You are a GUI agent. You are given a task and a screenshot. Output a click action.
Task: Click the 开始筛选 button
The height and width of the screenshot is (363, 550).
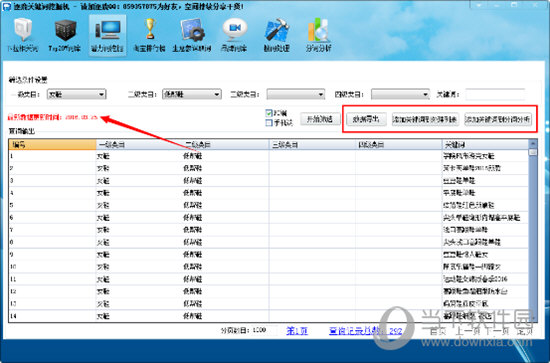pyautogui.click(x=320, y=119)
